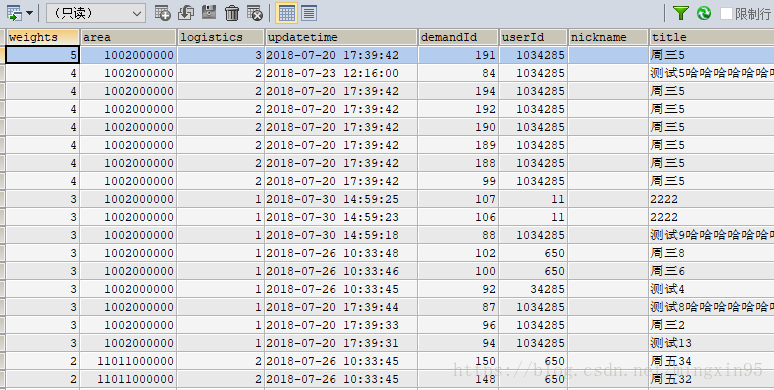Select demandId cell 102
This screenshot has width=774, height=390.
tap(458, 253)
